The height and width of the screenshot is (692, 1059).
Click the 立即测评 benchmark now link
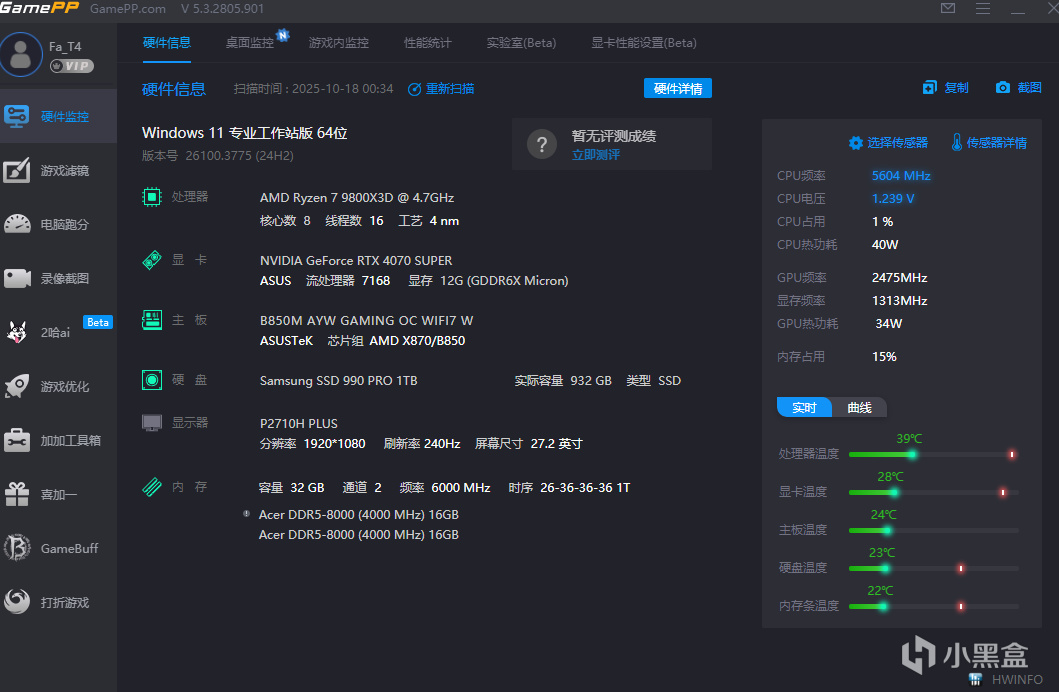596,155
